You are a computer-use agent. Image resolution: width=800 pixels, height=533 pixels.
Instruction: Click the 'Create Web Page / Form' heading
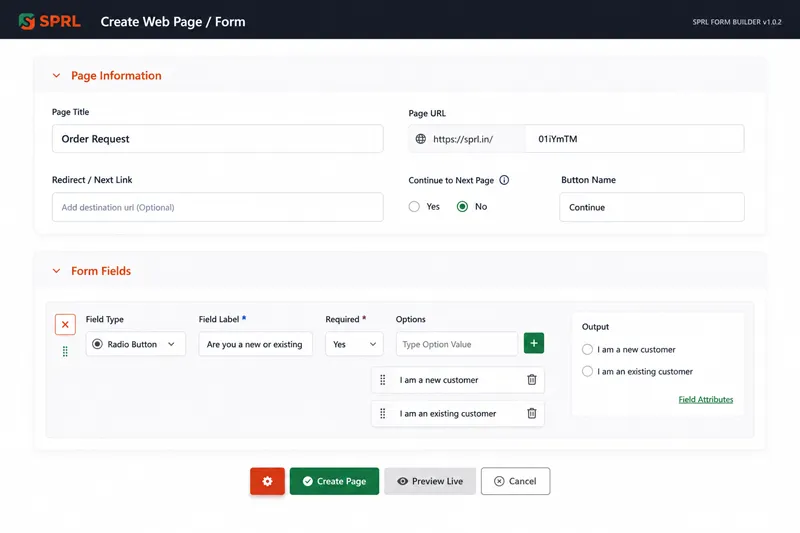tap(173, 22)
